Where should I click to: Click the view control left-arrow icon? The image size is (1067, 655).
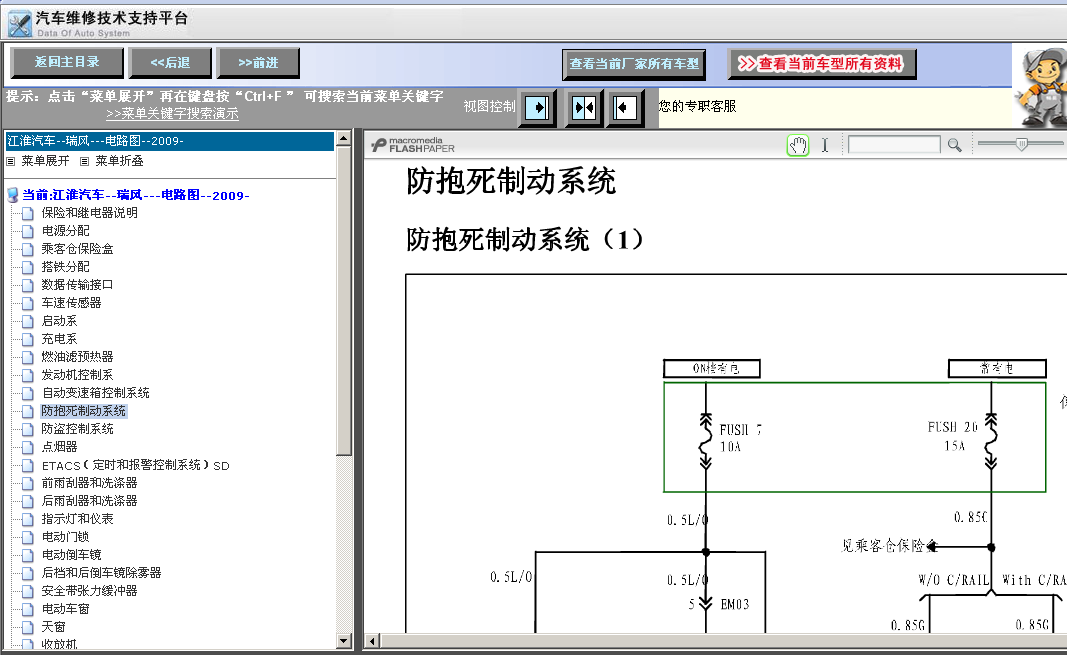(625, 107)
